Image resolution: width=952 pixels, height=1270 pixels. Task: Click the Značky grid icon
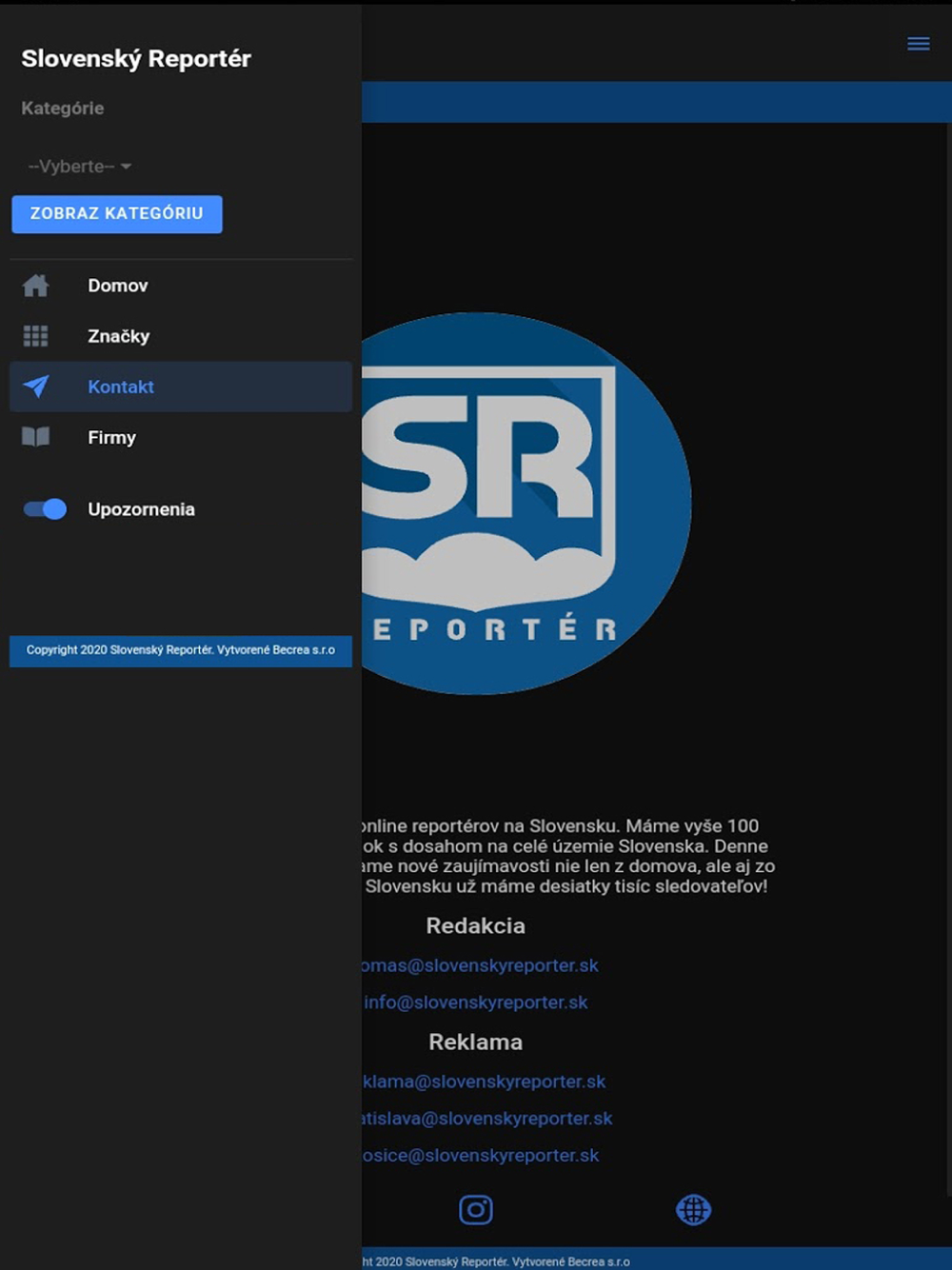35,336
